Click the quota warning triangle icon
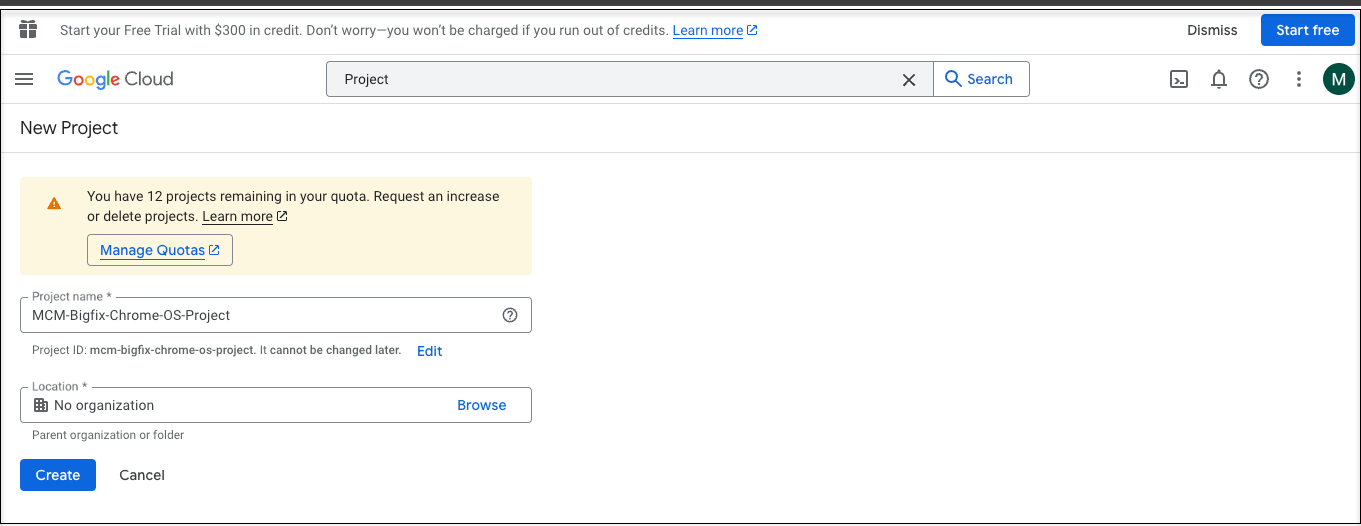This screenshot has width=1361, height=526. (54, 203)
